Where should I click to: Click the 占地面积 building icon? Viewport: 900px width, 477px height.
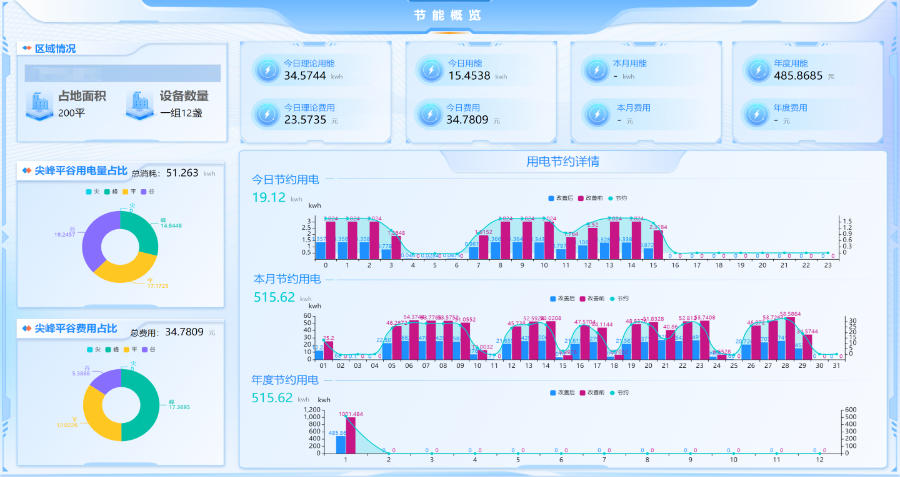(x=39, y=104)
